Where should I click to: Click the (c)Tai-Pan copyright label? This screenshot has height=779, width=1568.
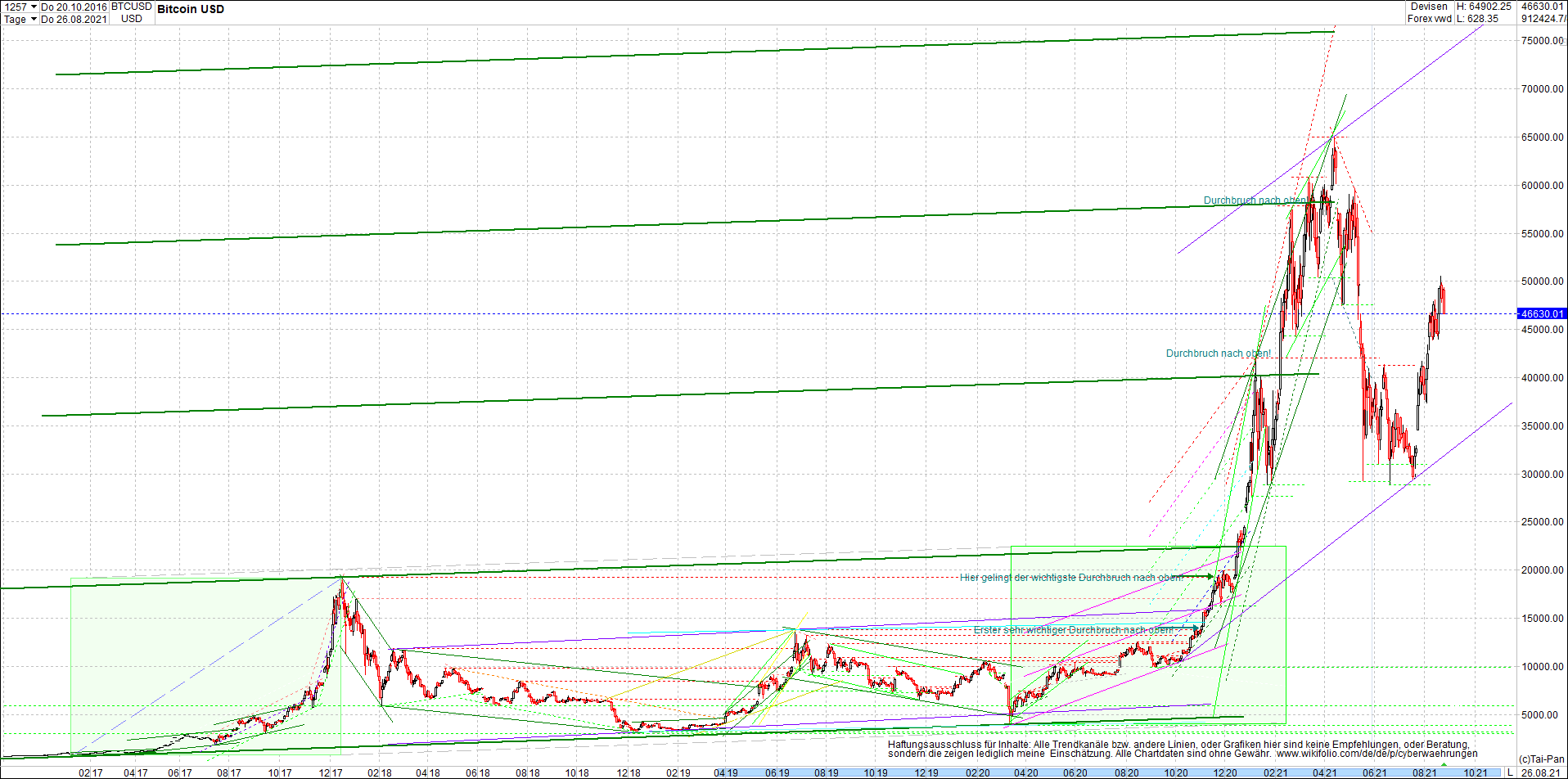point(1541,759)
